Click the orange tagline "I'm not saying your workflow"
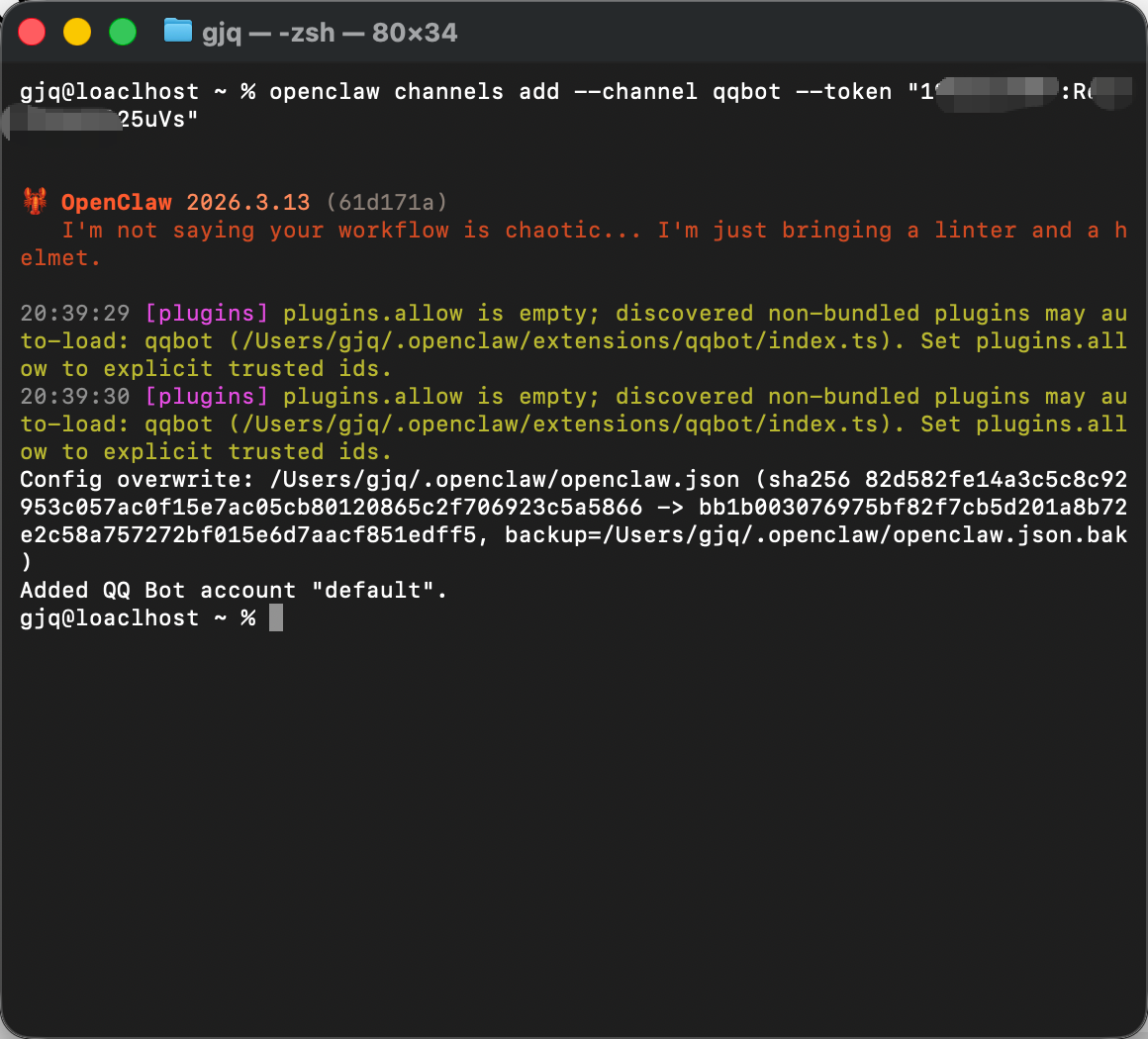 pyautogui.click(x=254, y=231)
